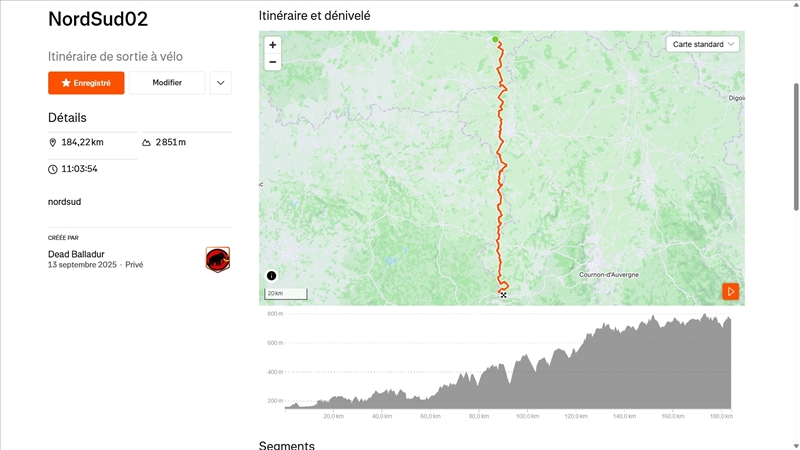Viewport: 800px width, 450px height.
Task: Click the clock icon beside 11:03:54
Action: [53, 169]
